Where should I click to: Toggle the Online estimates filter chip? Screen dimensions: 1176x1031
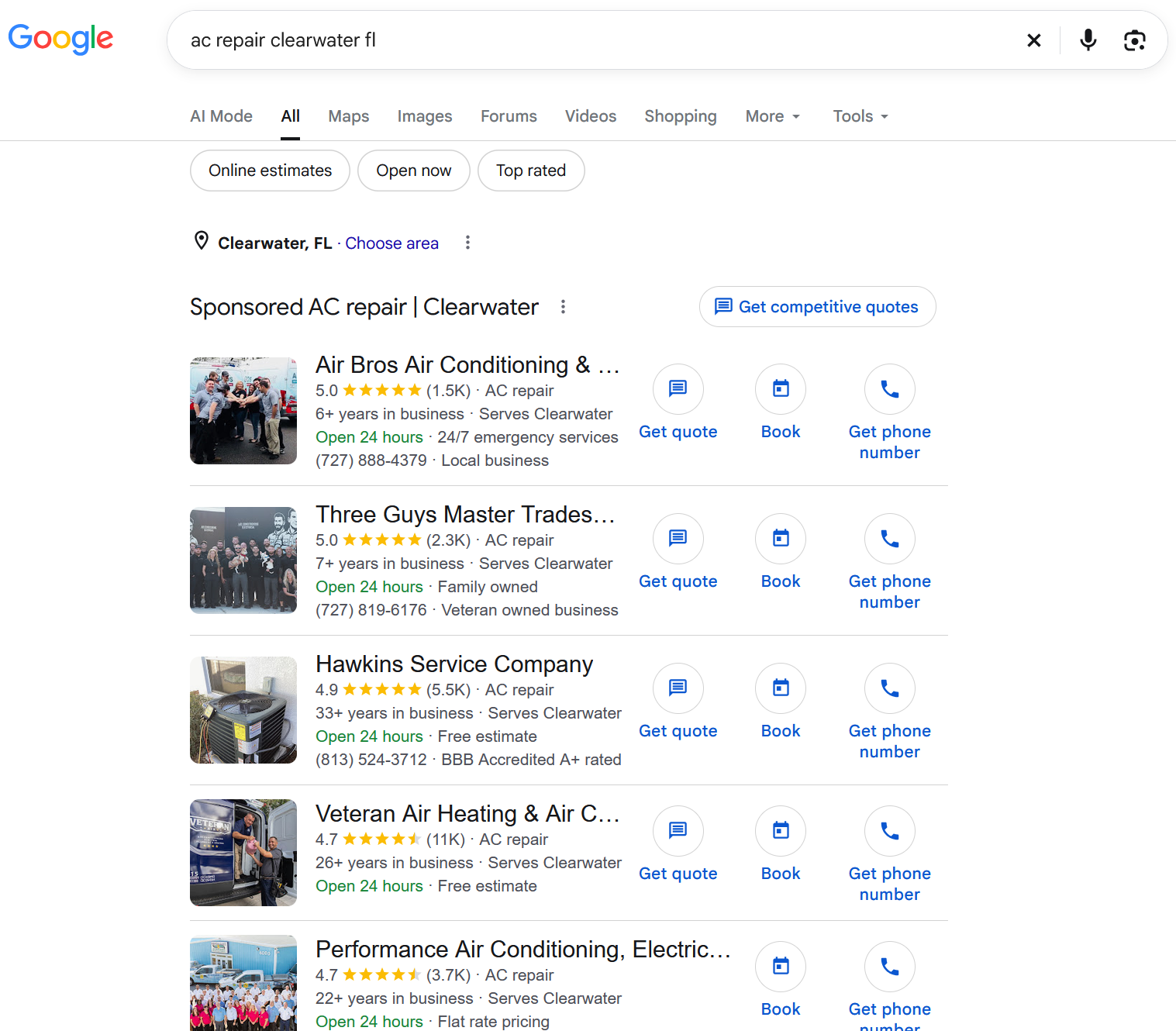point(270,171)
